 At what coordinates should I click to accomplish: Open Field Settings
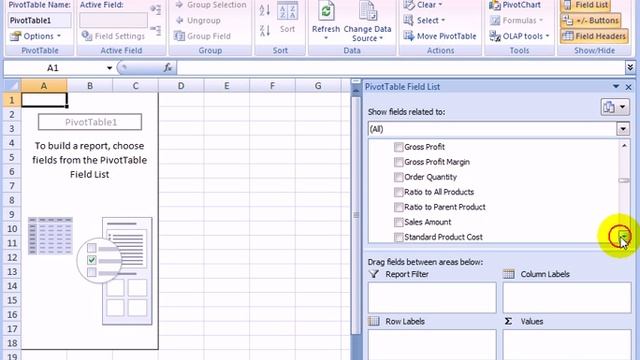tap(113, 36)
